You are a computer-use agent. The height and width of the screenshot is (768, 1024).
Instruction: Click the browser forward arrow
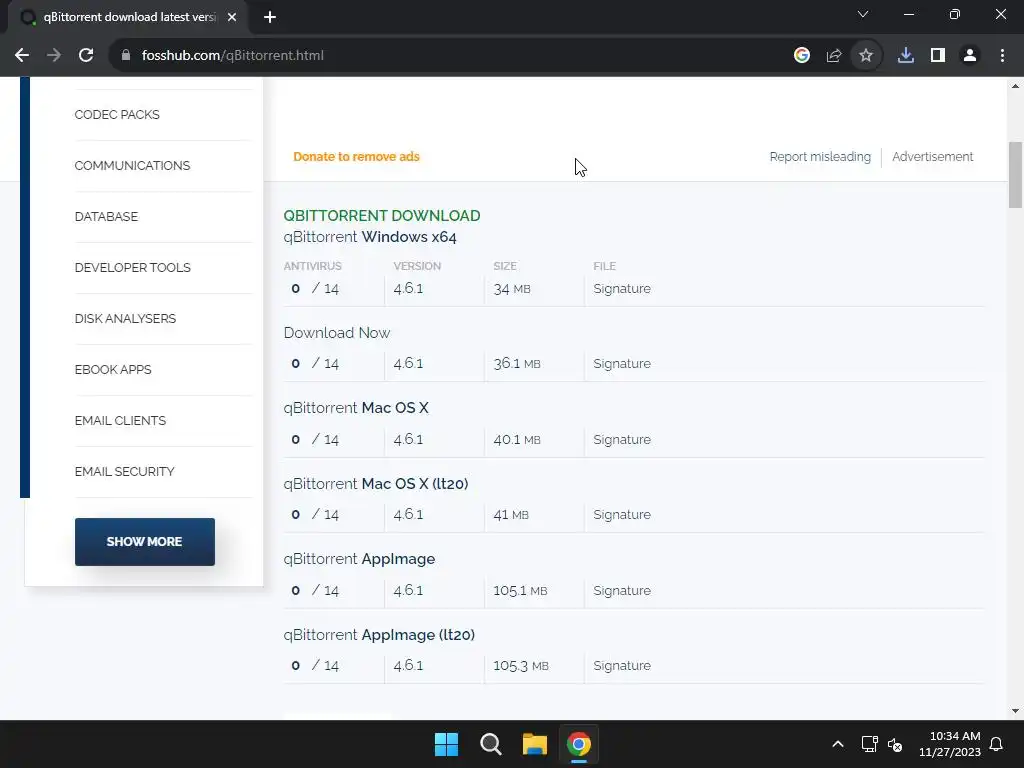(x=54, y=56)
